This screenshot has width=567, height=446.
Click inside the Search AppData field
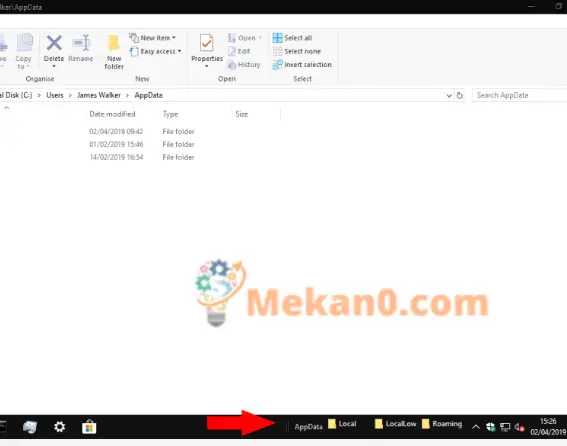click(520, 95)
